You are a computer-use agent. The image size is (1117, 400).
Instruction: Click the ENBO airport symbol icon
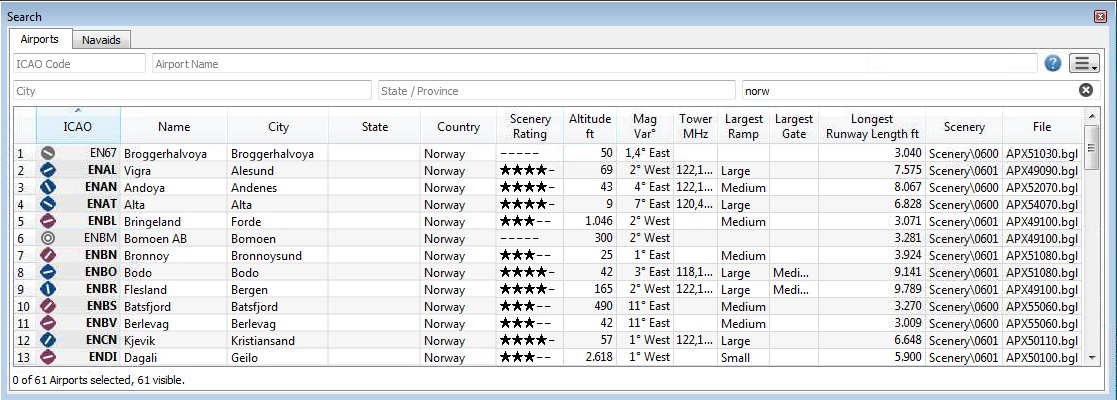pyautogui.click(x=48, y=272)
